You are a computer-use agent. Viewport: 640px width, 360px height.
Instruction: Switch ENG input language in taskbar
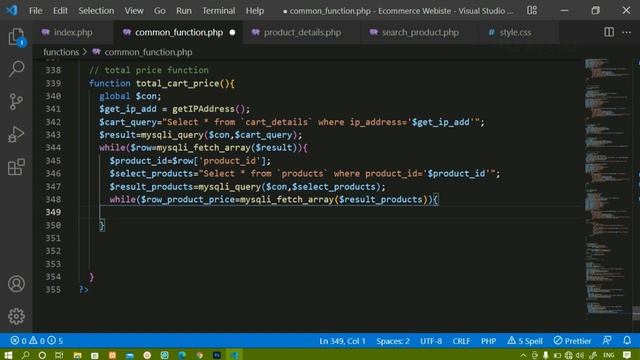click(608, 355)
